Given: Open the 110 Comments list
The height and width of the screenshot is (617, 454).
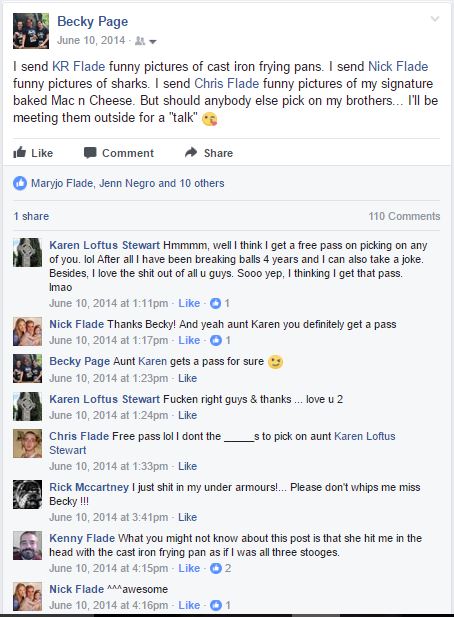Looking at the screenshot, I should coord(404,216).
